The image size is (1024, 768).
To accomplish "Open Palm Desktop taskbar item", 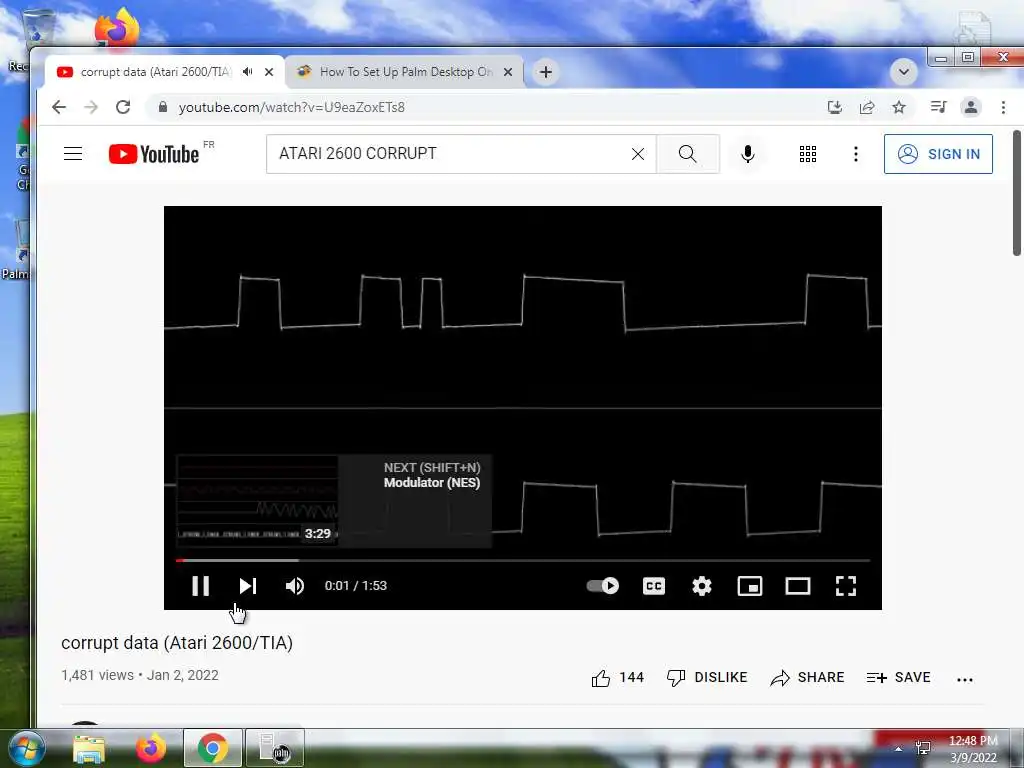I will point(274,748).
